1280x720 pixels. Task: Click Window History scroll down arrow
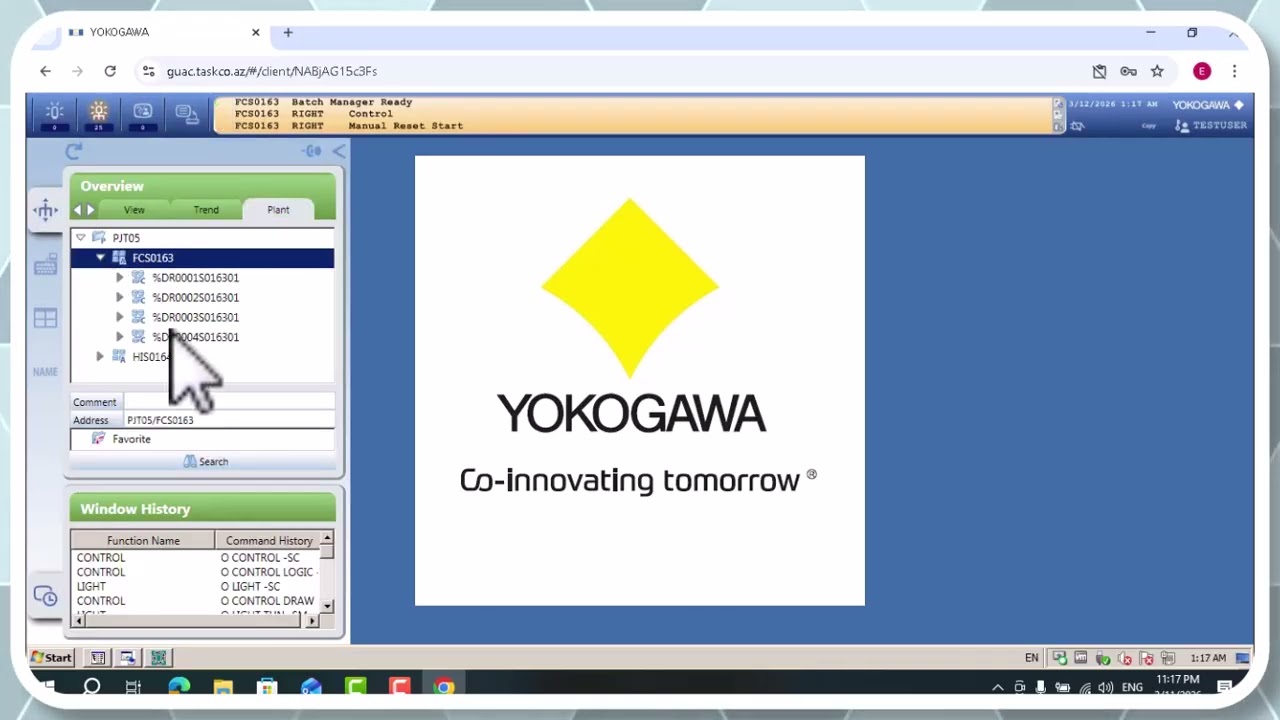[327, 606]
